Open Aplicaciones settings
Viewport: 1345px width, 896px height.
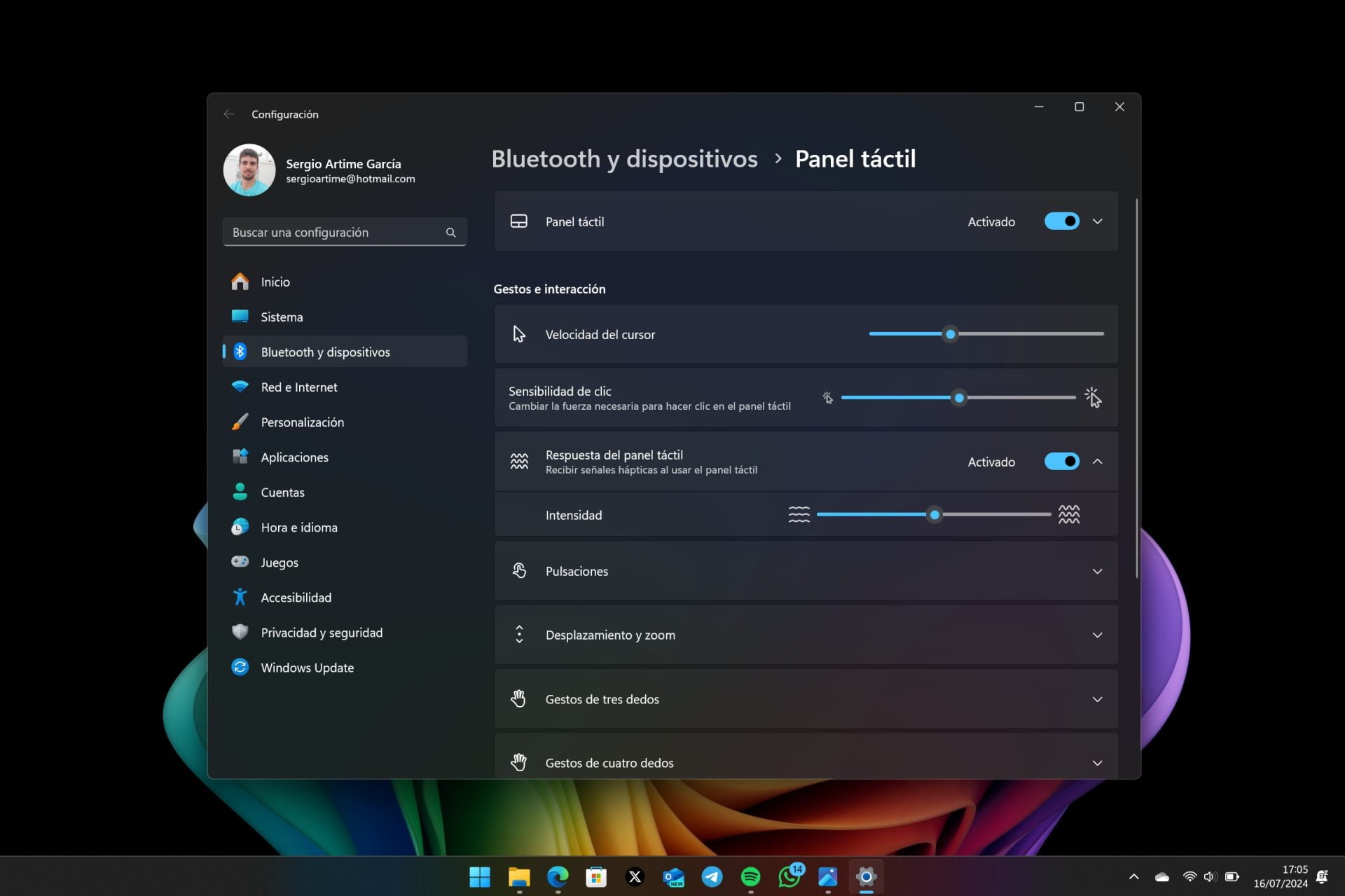pyautogui.click(x=294, y=457)
